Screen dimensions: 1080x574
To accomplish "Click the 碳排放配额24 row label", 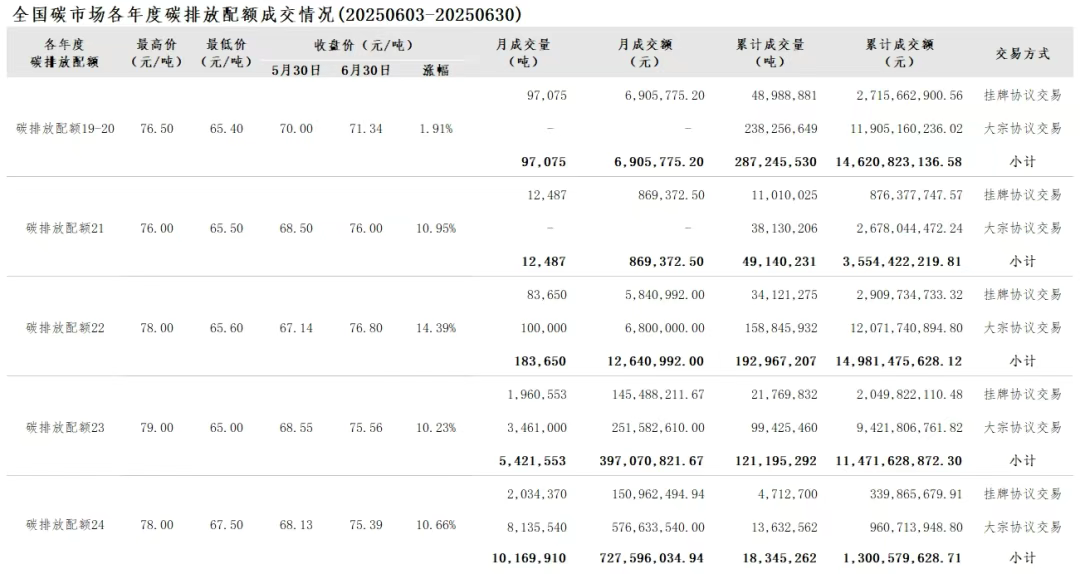I will pyautogui.click(x=65, y=525).
